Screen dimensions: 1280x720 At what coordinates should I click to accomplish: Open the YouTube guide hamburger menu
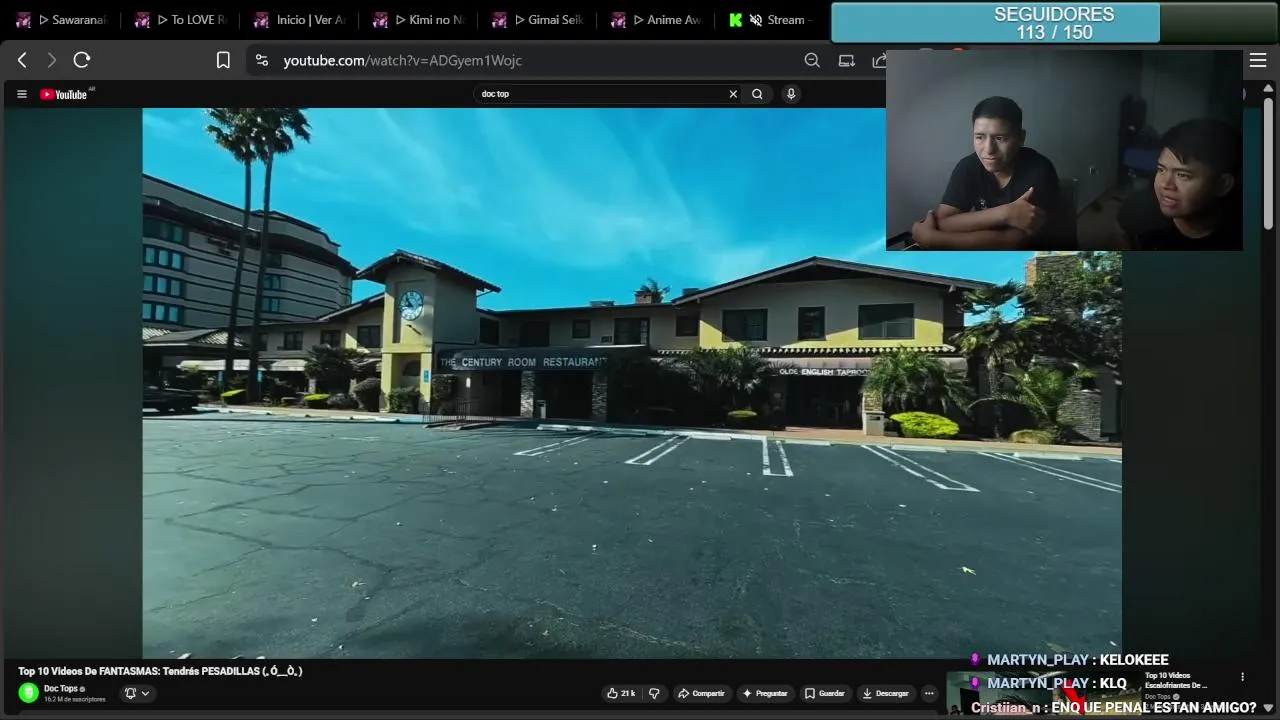pos(22,94)
